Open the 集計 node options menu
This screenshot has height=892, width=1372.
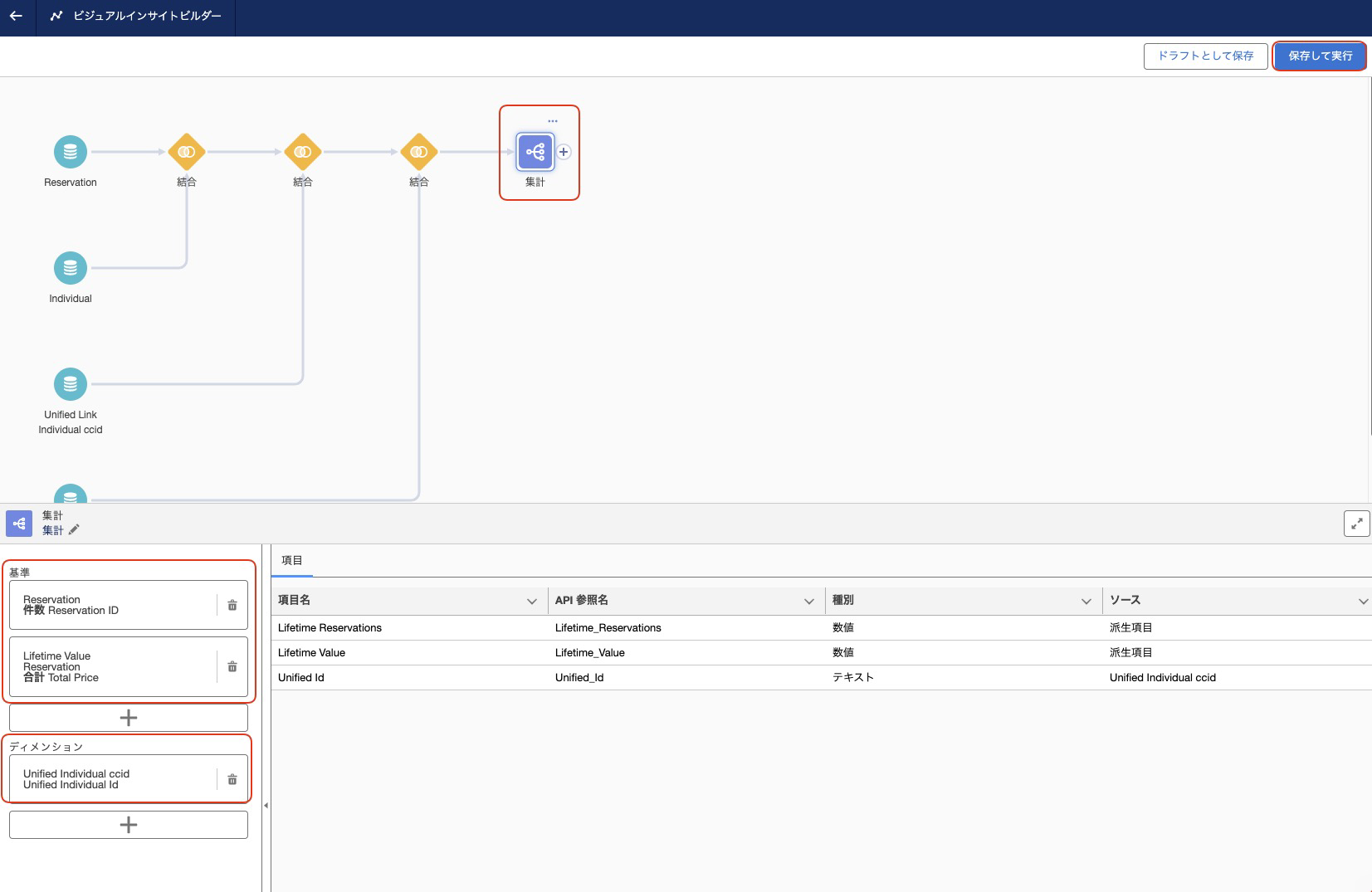553,121
